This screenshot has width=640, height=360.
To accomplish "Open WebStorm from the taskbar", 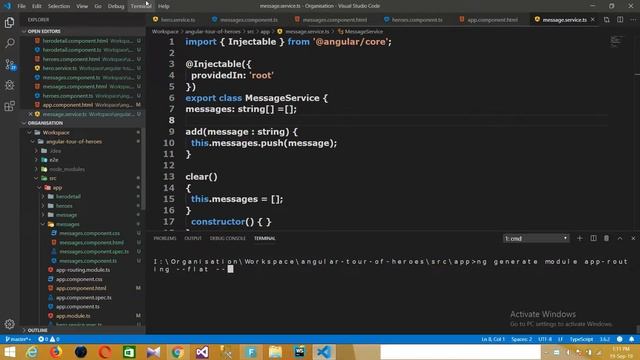I will pyautogui.click(x=300, y=352).
